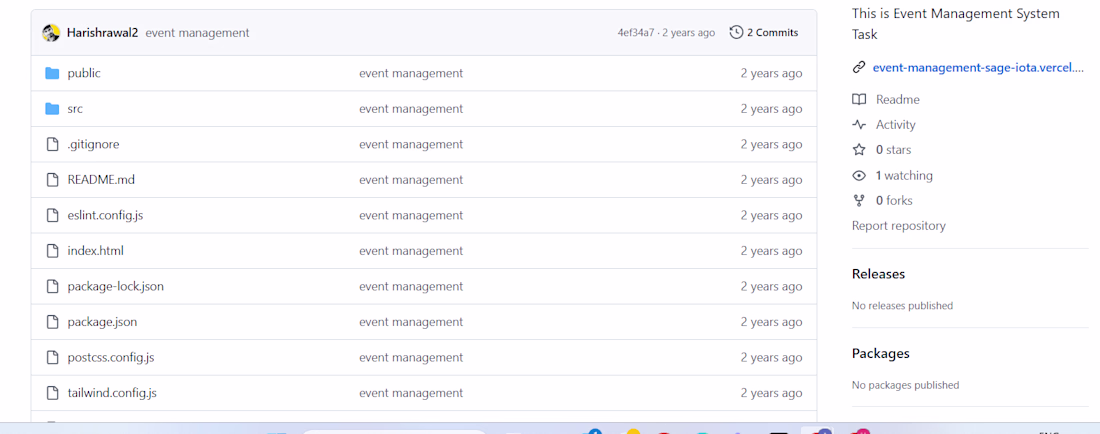Screen dimensions: 1100x434
Task: Open the Releases section heading
Action: [878, 274]
